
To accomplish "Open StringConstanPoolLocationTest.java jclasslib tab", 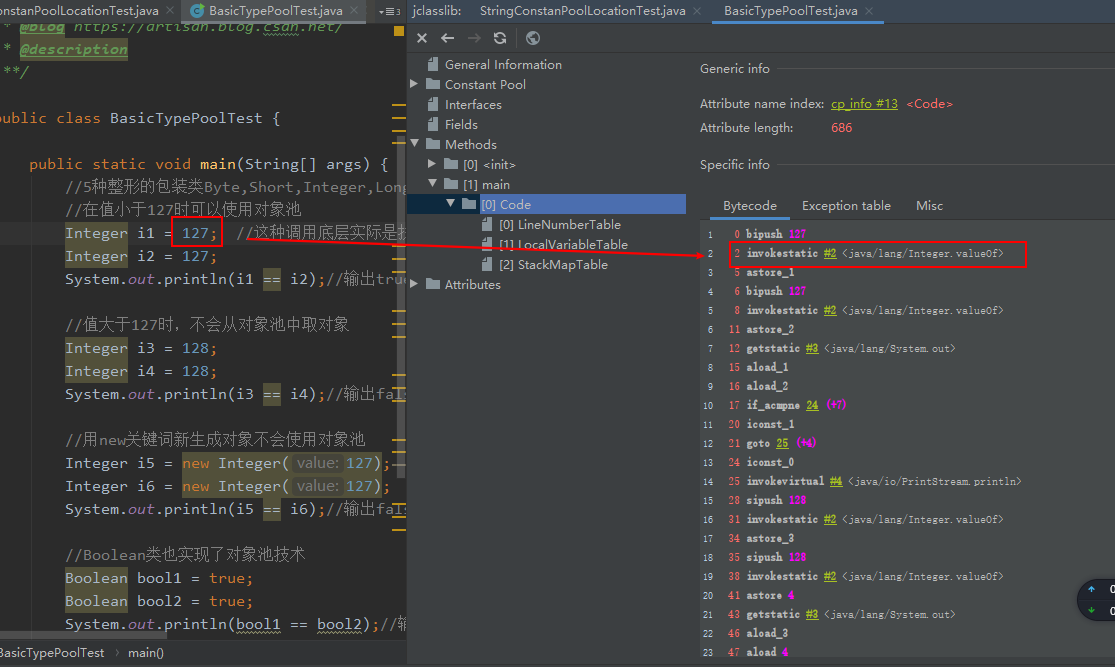I will pos(582,11).
